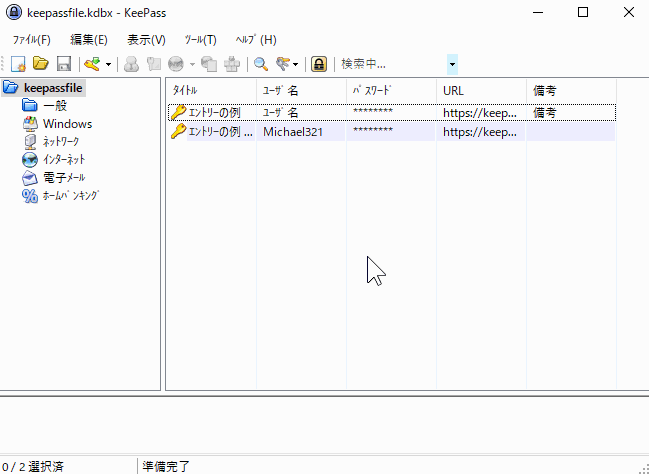649x474 pixels.
Task: Expand the Show Entries dropdown arrow
Action: pyautogui.click(x=296, y=65)
